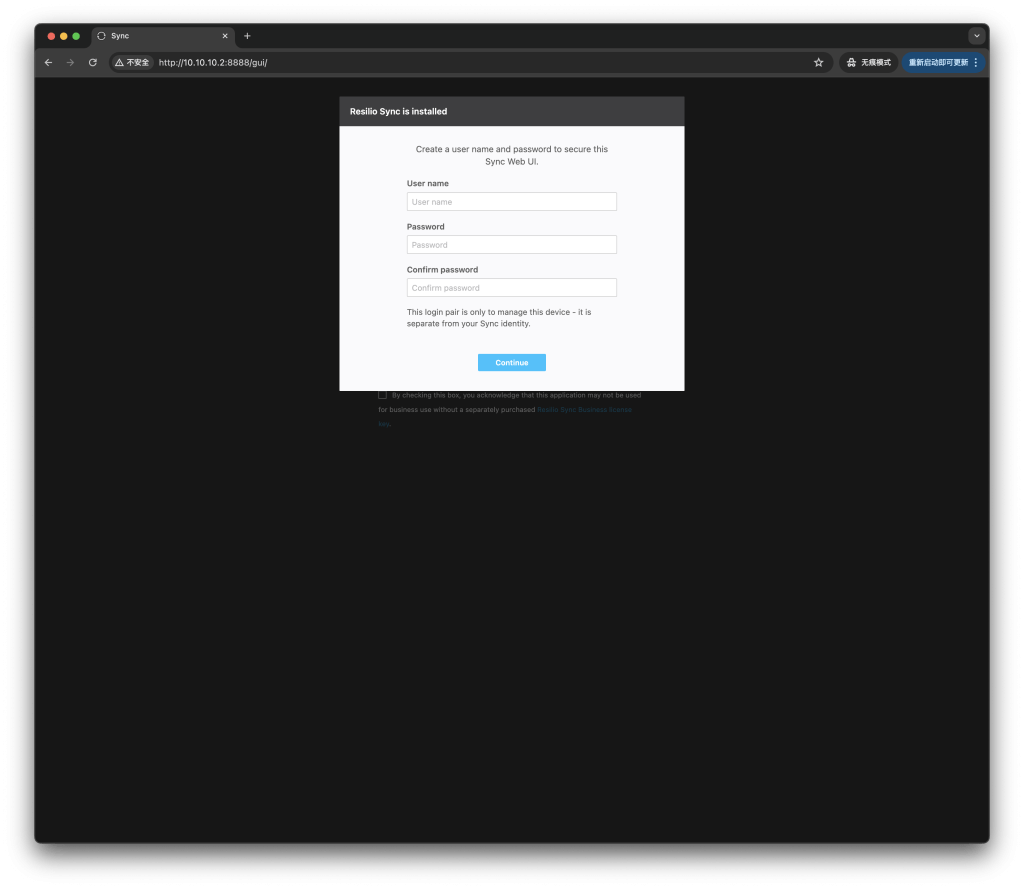The image size is (1024, 889).
Task: Click the address bar URL
Action: pyautogui.click(x=213, y=63)
